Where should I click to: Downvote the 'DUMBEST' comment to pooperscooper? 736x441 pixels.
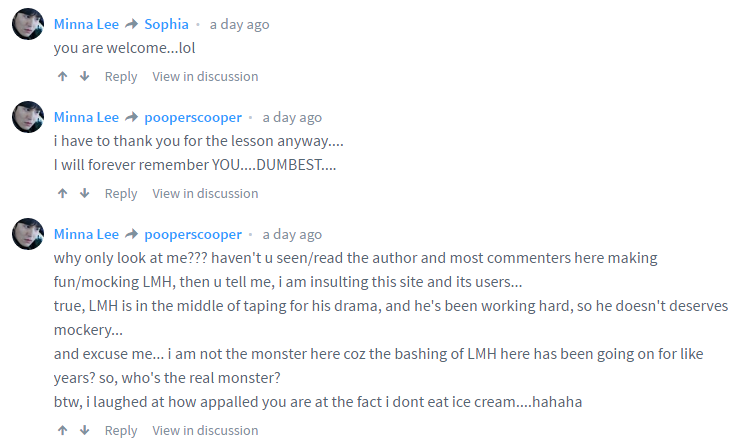85,193
